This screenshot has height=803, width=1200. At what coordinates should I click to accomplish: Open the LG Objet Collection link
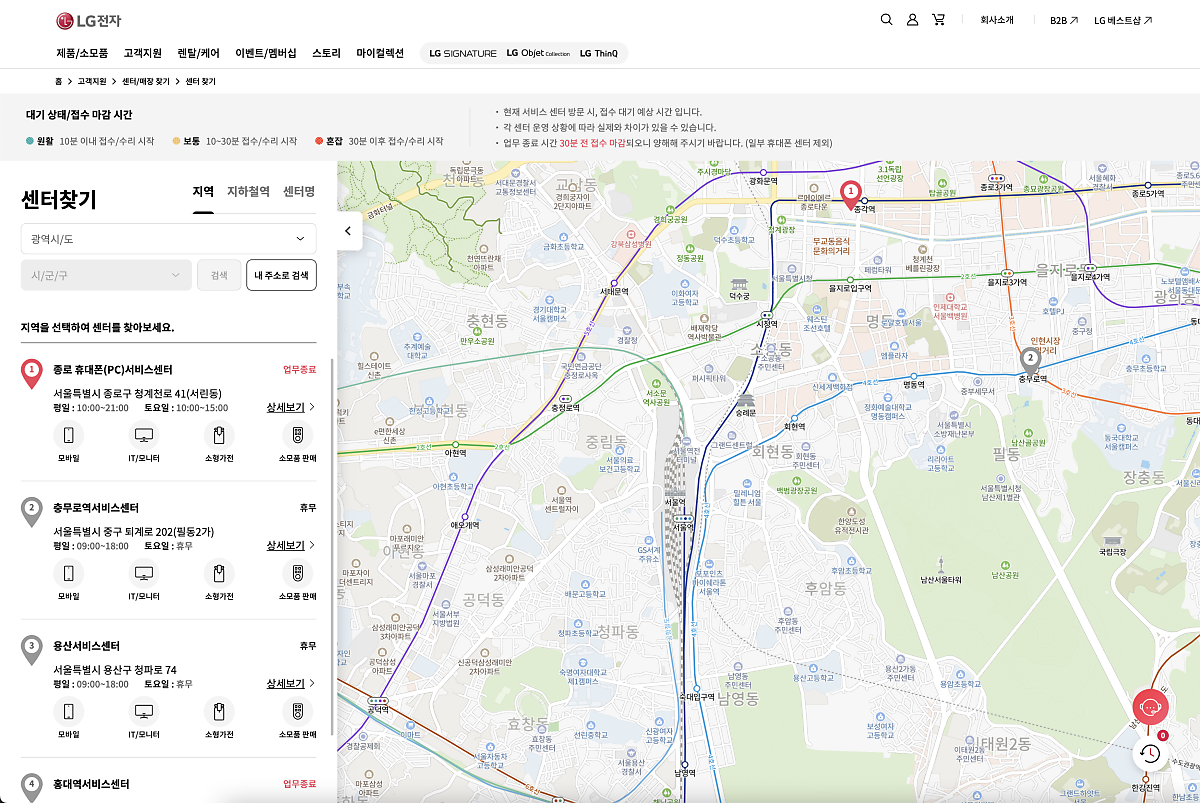[538, 53]
